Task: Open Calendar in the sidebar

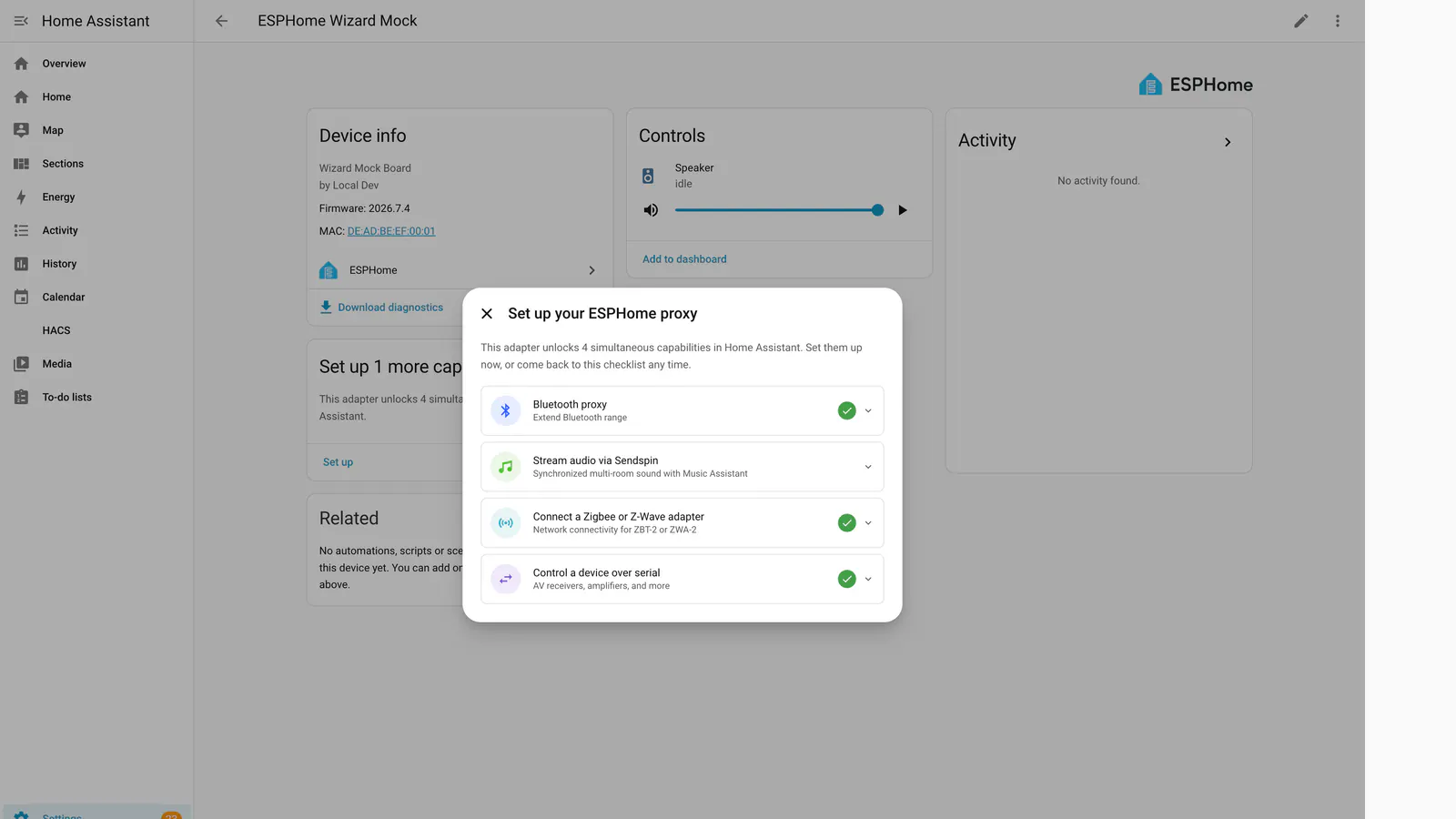Action: pos(96,298)
